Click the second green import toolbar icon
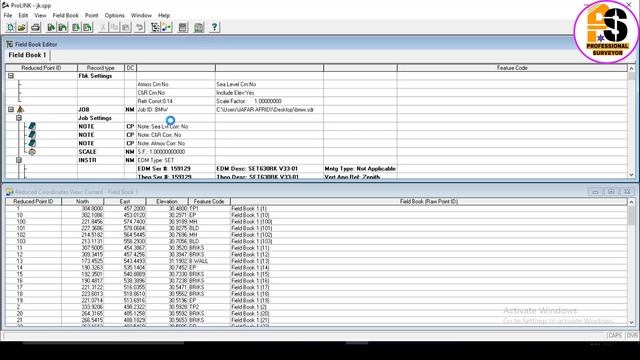The height and width of the screenshot is (360, 640). [62, 27]
